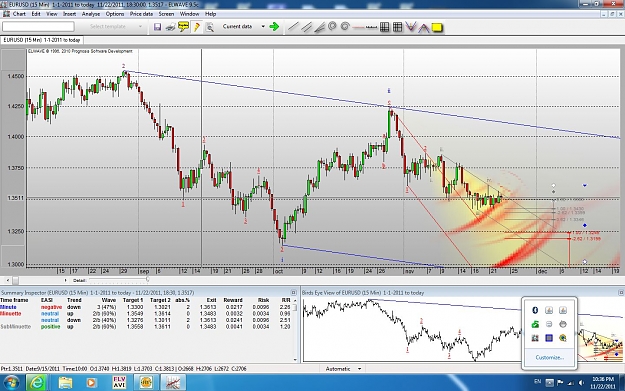Select the second spiral circle tool
The height and width of the screenshot is (391, 625).
point(345,26)
